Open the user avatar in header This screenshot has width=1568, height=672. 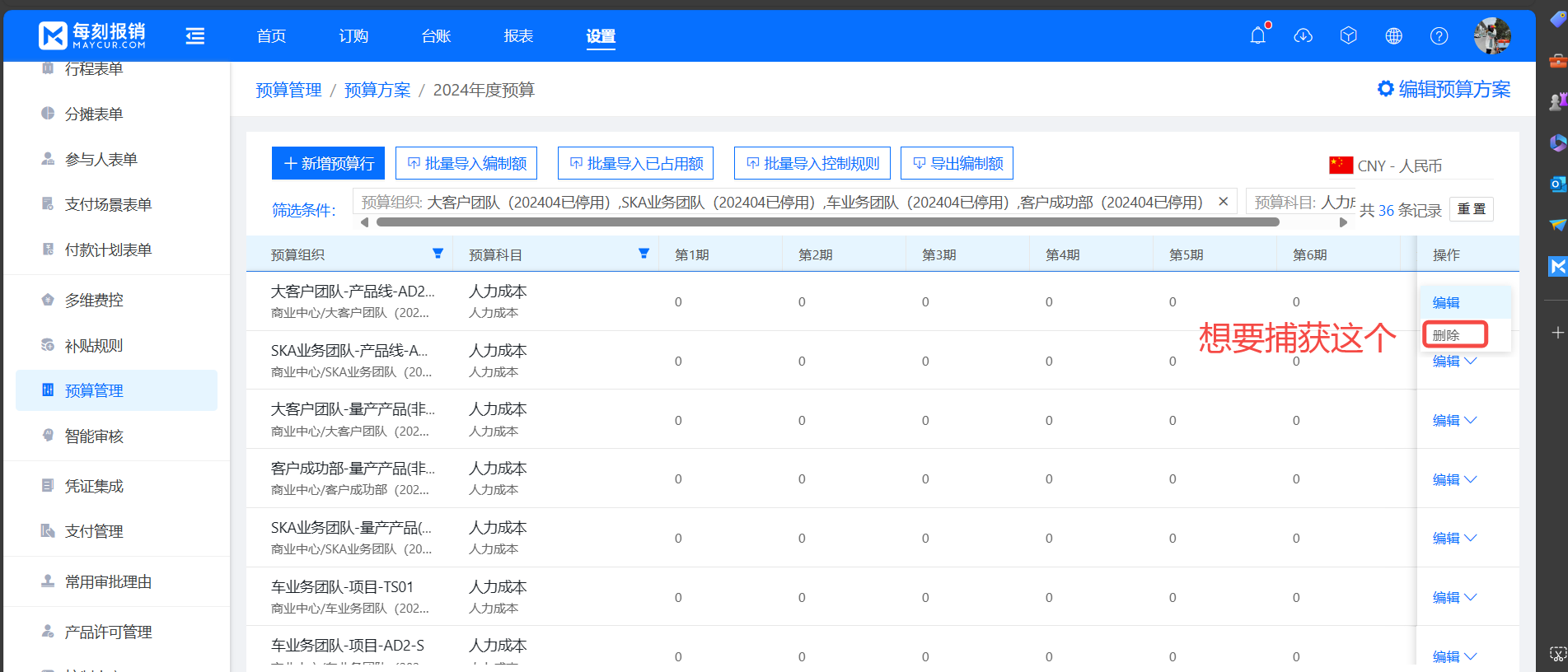[1491, 35]
